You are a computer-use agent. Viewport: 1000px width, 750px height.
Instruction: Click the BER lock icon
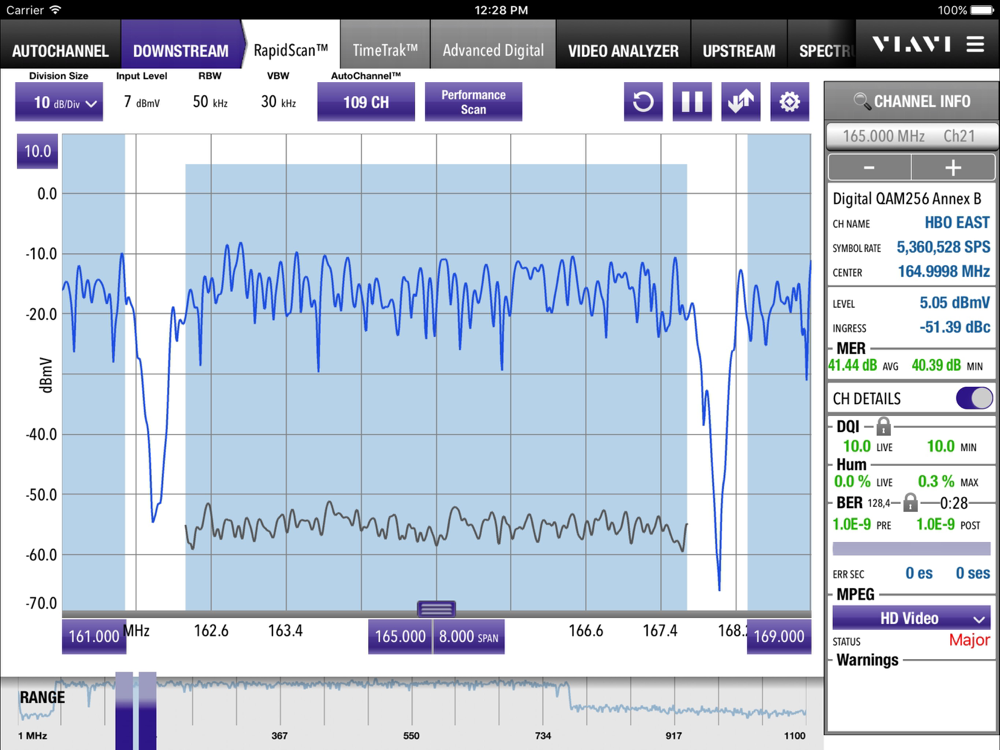coord(910,503)
